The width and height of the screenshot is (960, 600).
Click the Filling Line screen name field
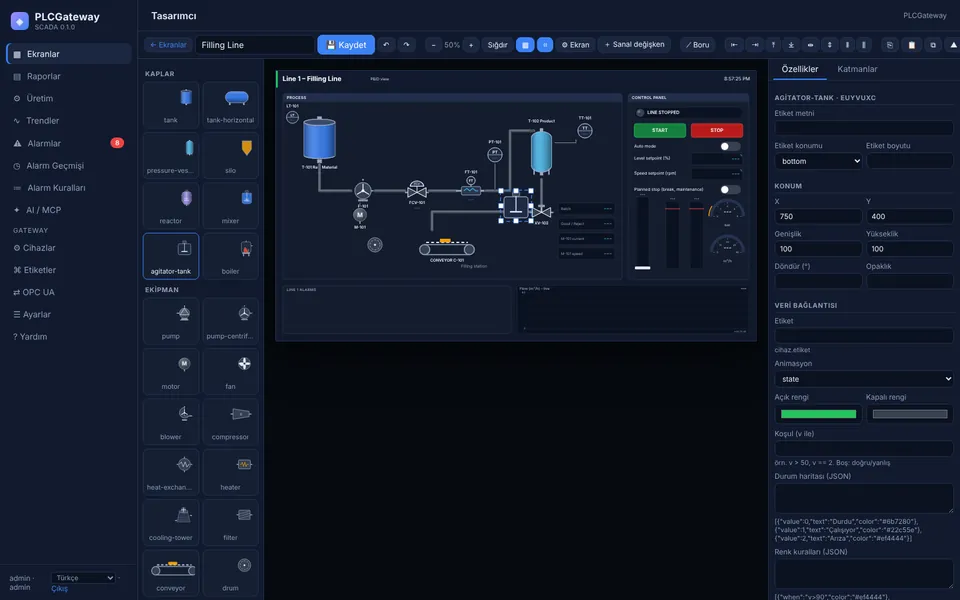255,45
